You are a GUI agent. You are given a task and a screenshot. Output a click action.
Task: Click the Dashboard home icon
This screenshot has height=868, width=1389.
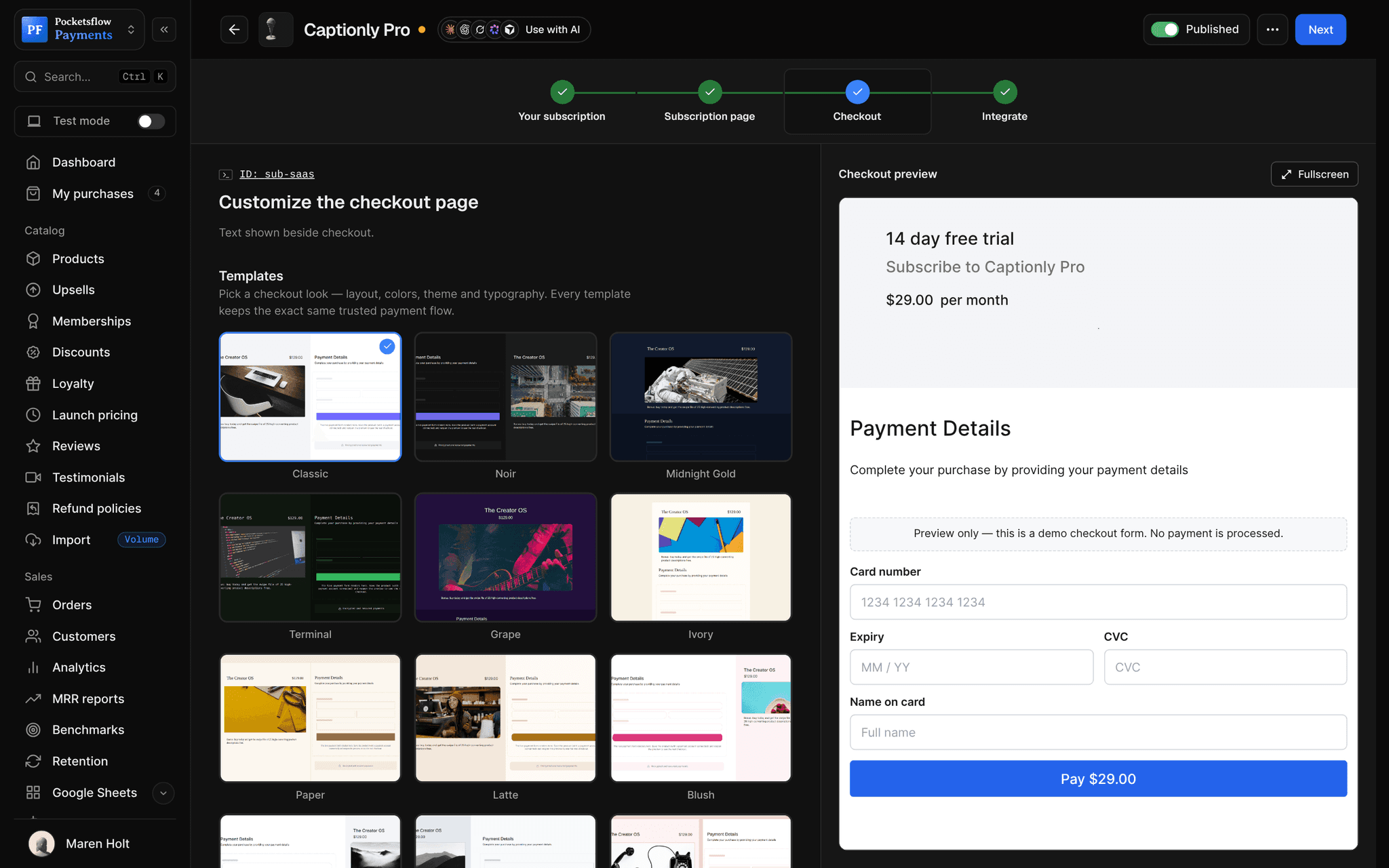tap(33, 162)
